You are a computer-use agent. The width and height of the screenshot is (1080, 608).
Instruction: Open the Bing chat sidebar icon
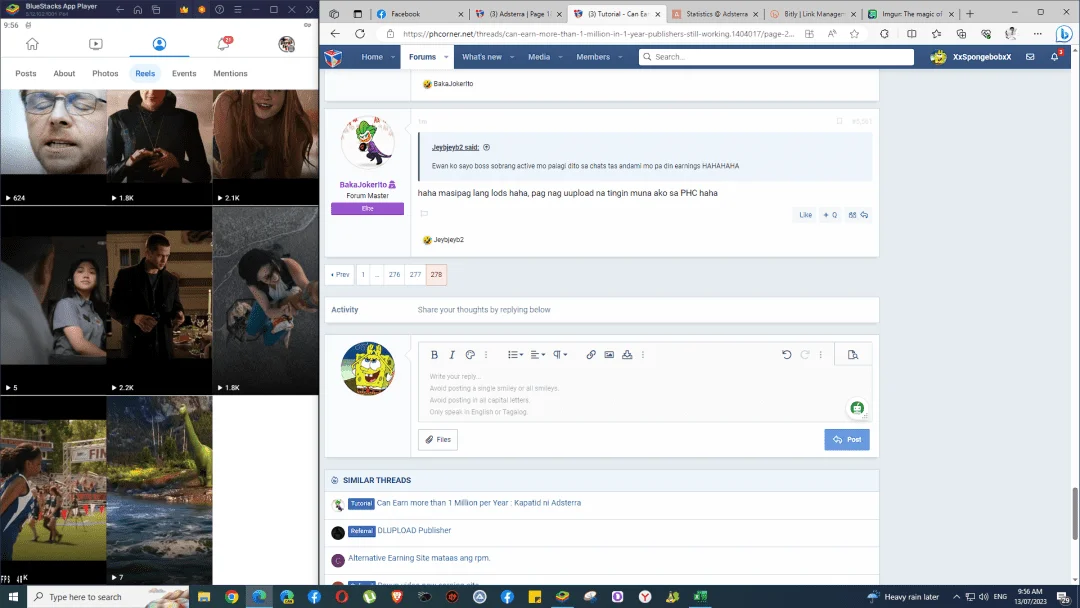[1064, 34]
